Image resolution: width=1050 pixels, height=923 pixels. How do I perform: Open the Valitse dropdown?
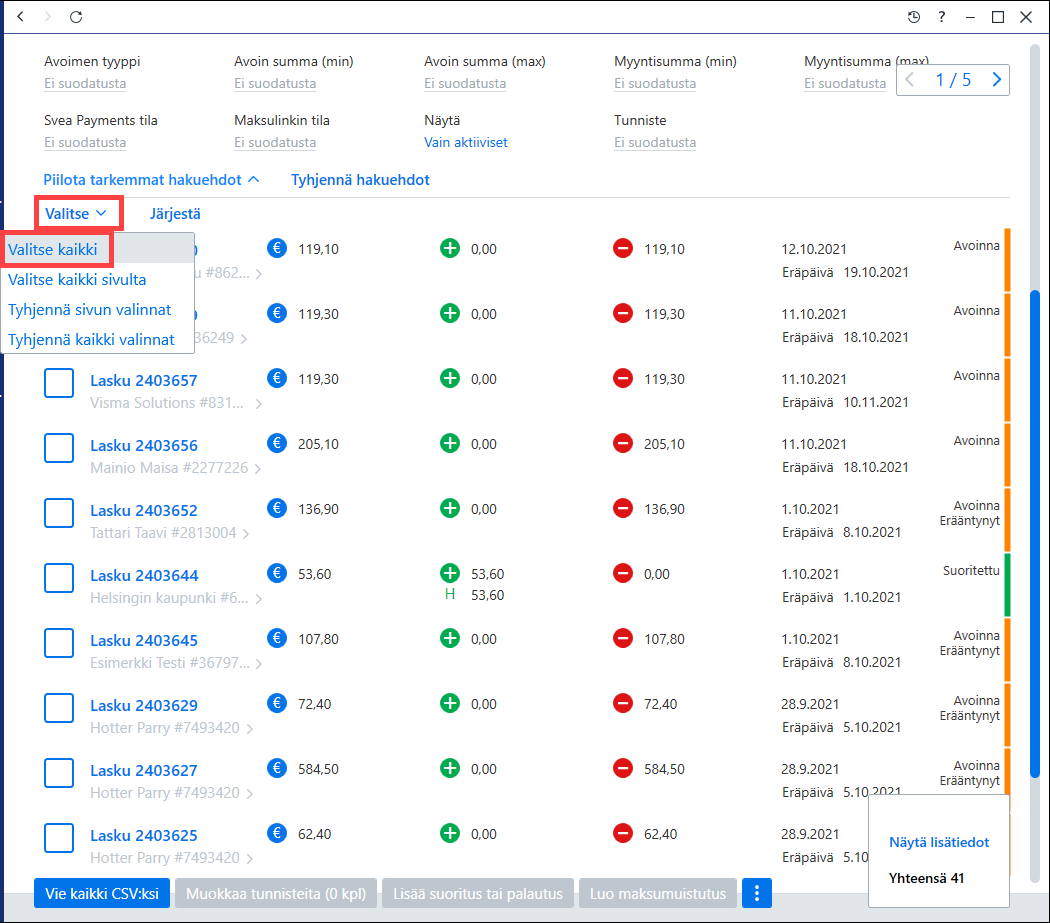[x=76, y=214]
